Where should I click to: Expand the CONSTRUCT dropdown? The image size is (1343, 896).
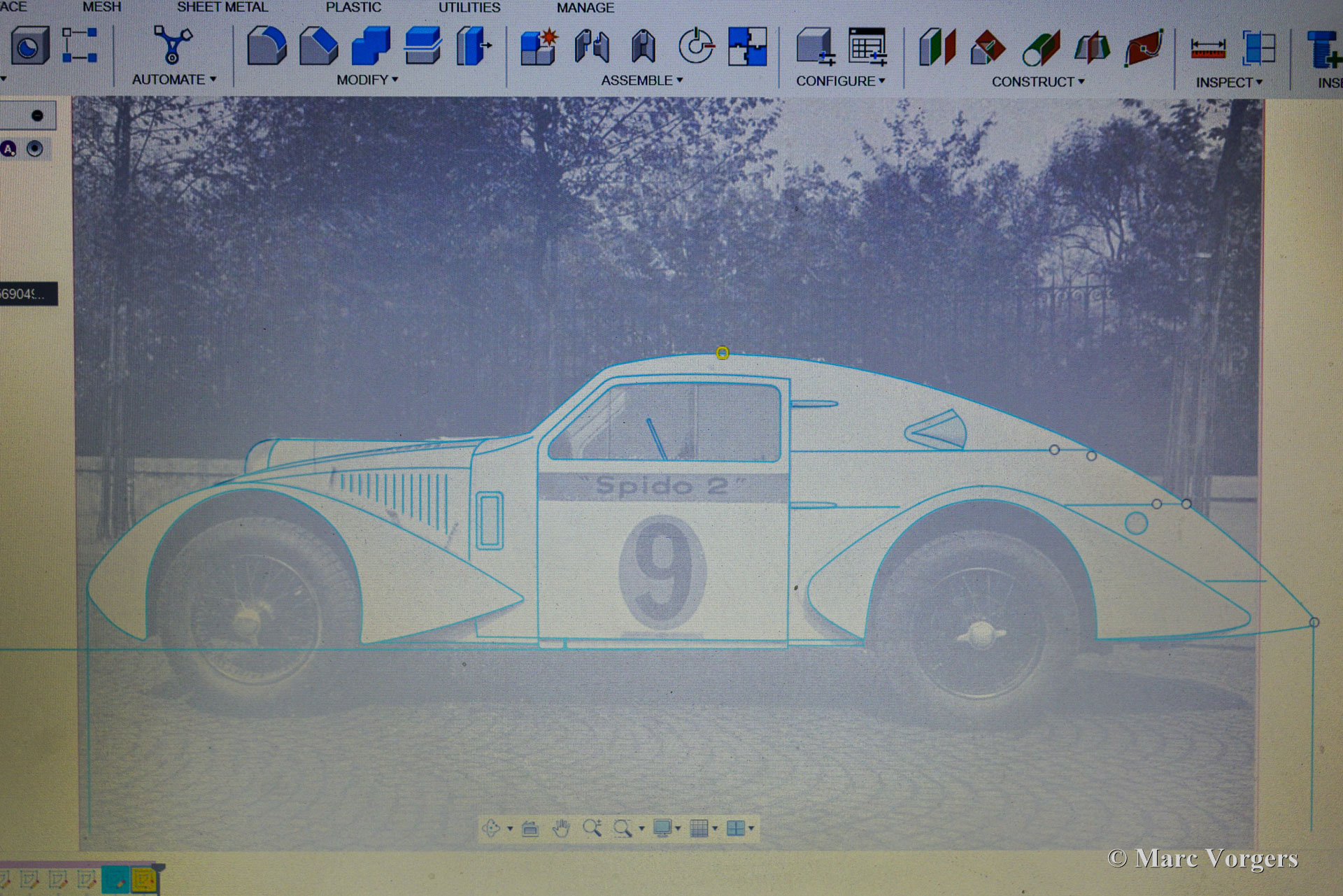(1038, 82)
